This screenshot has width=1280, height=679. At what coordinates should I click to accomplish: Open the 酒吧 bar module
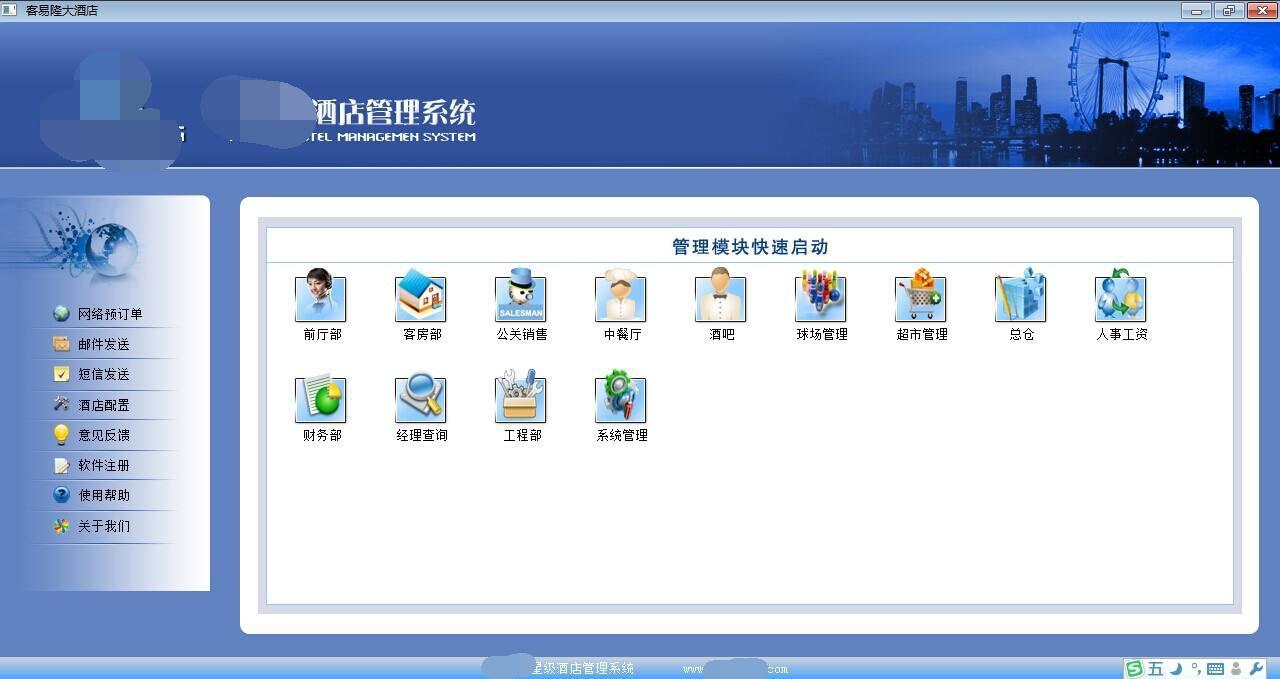(x=720, y=299)
